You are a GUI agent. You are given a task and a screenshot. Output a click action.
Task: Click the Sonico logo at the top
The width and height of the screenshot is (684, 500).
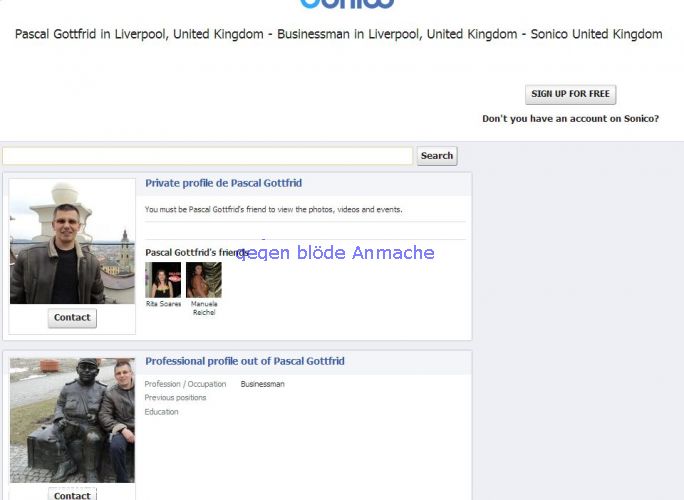point(346,4)
